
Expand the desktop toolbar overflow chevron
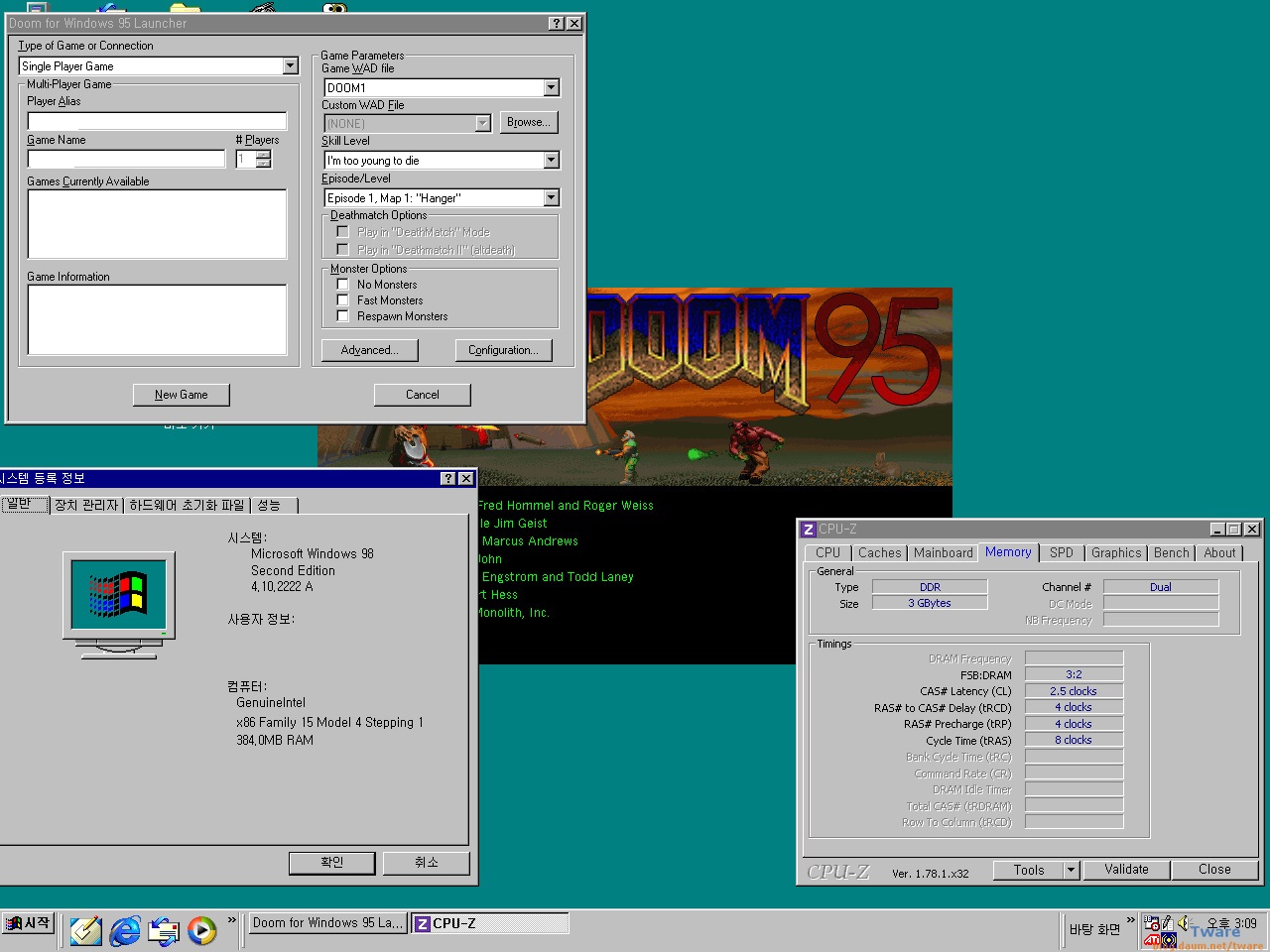tap(1130, 920)
